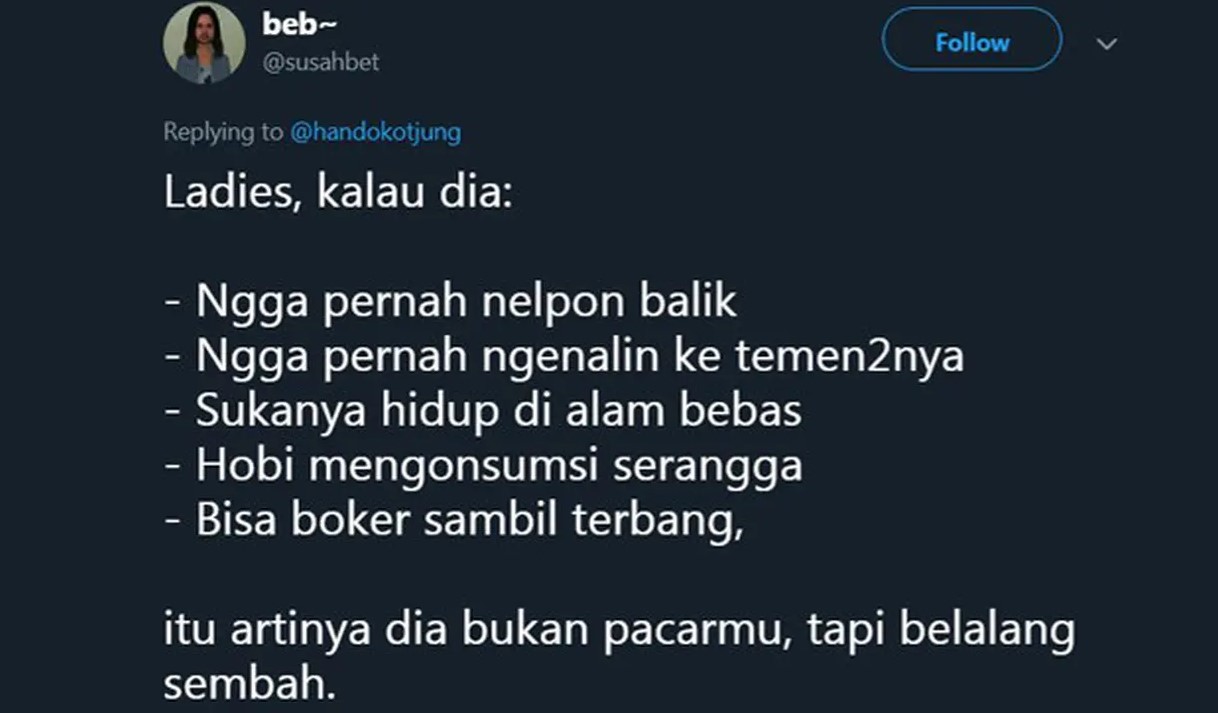Click the 'Replying to' label text
The height and width of the screenshot is (713, 1218).
pyautogui.click(x=223, y=132)
